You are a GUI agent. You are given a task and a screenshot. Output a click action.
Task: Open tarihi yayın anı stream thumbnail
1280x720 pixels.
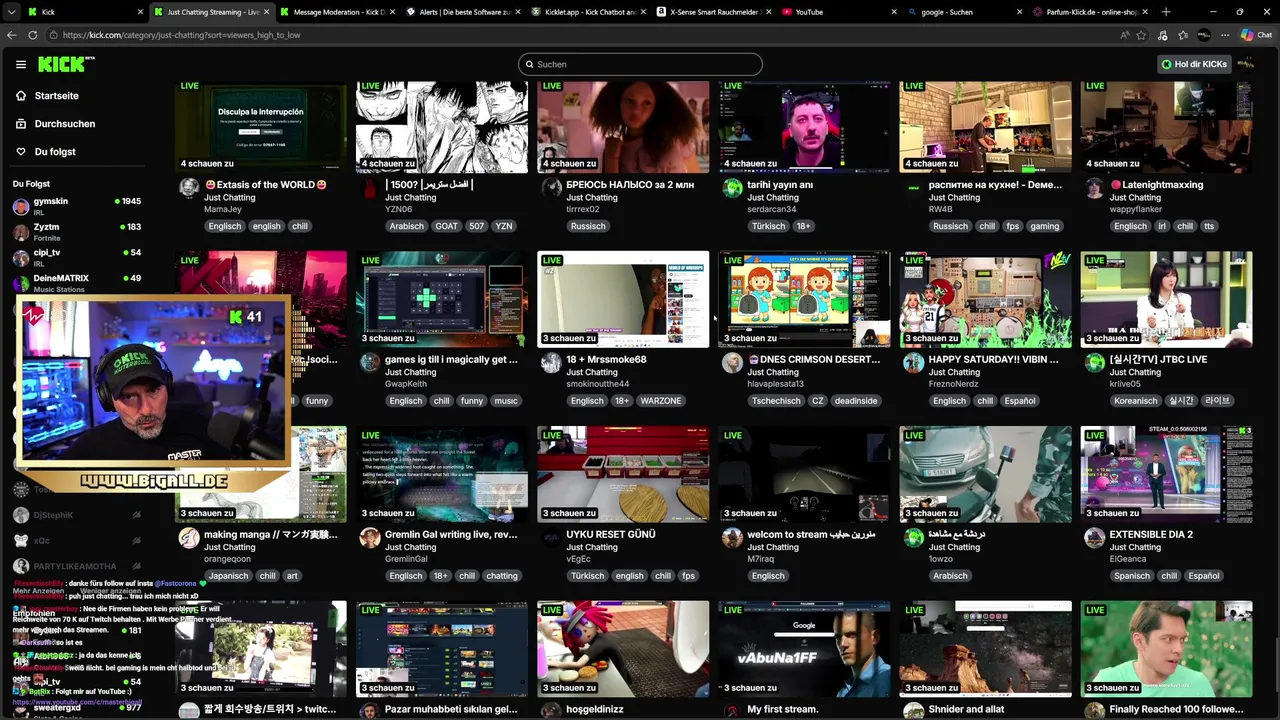(804, 126)
